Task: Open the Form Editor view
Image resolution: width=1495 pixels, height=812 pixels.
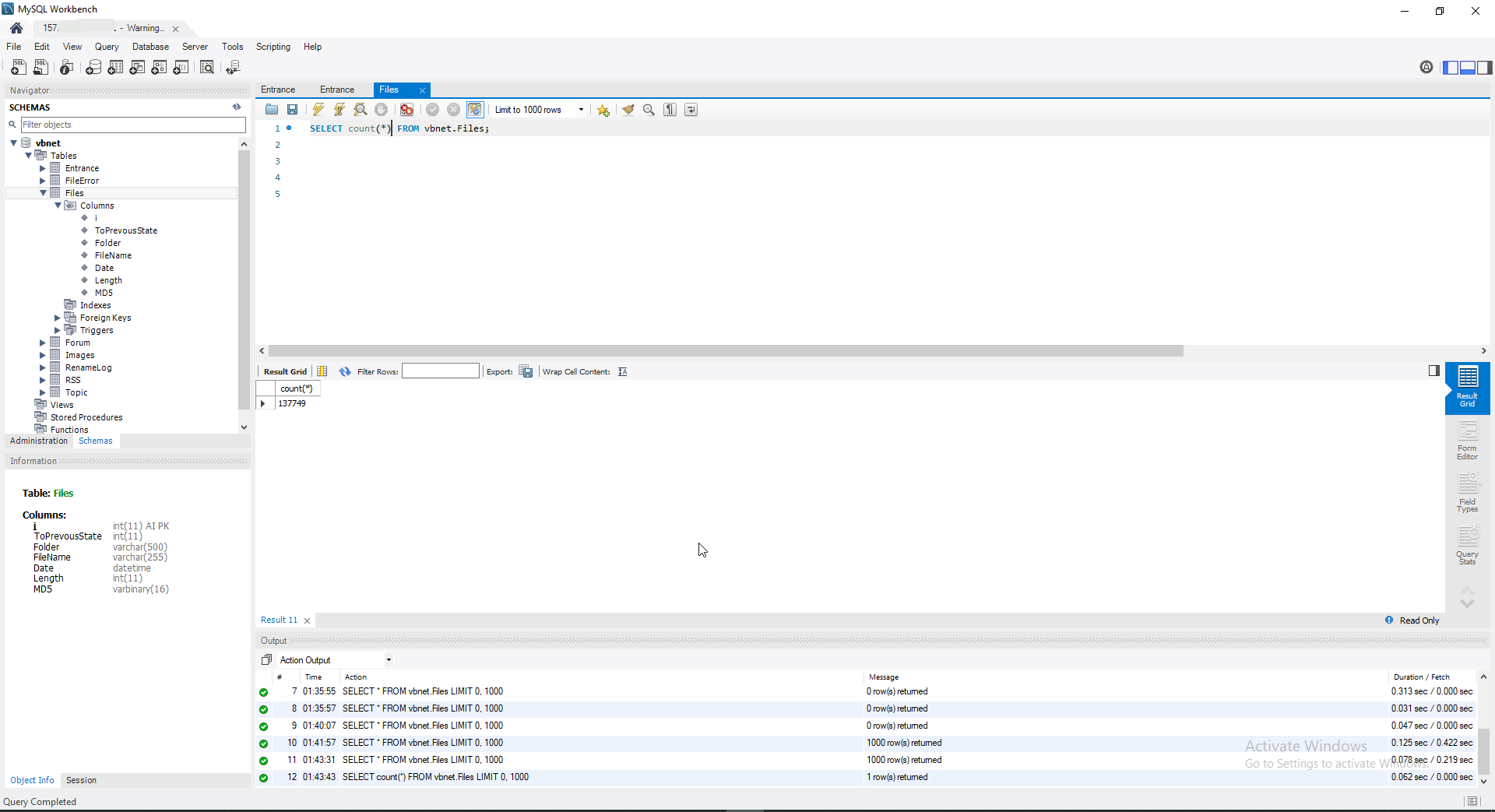Action: coord(1468,441)
